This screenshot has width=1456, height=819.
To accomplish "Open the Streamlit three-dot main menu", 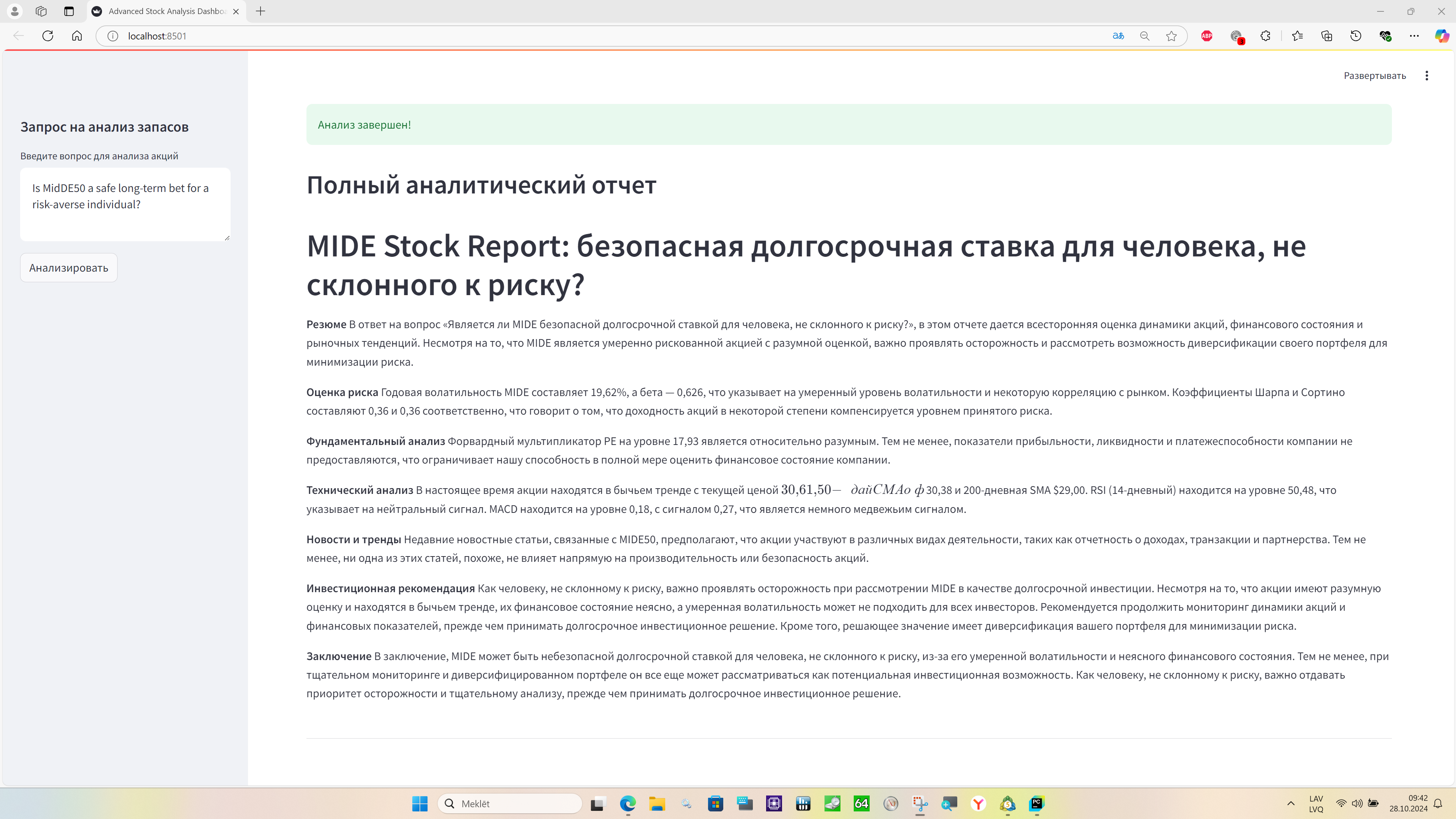I will (1427, 76).
